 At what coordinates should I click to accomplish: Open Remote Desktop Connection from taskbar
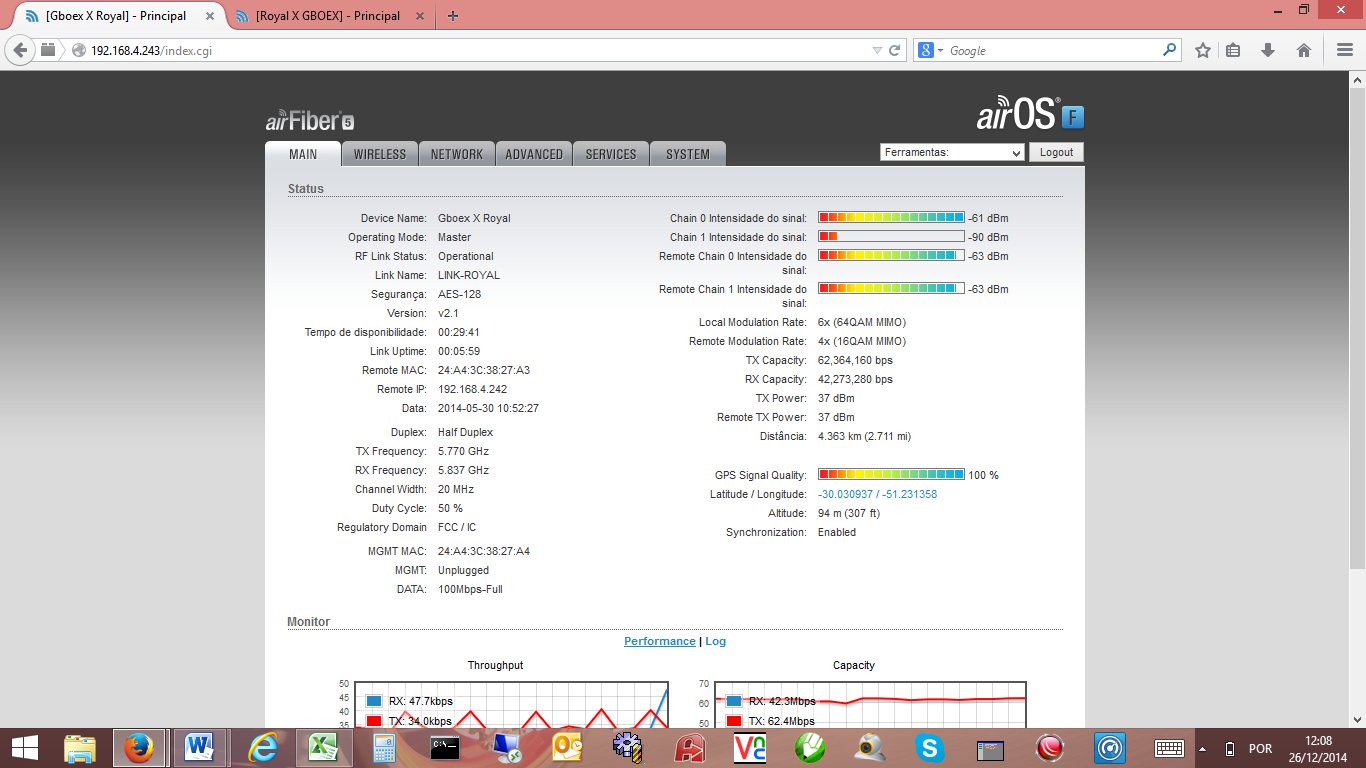click(x=506, y=748)
